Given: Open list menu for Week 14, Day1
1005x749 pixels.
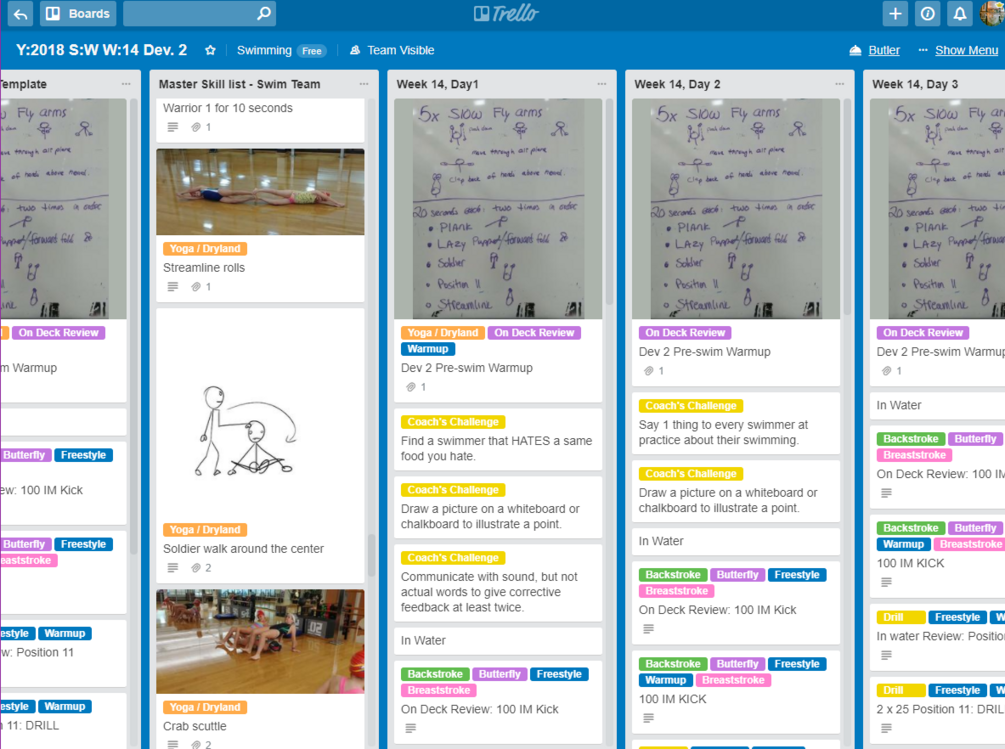Looking at the screenshot, I should coord(602,84).
